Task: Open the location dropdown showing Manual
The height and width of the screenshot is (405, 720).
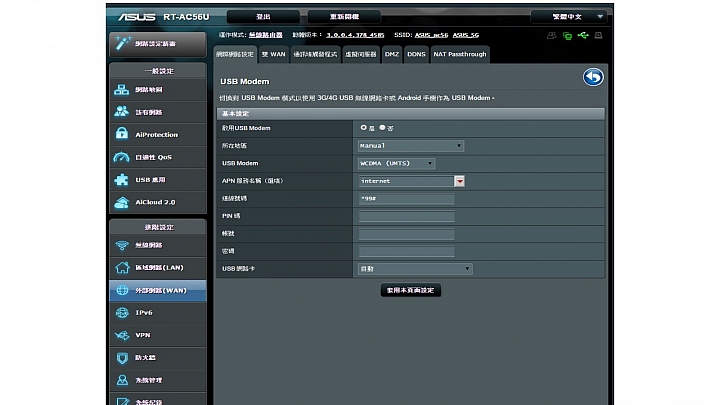Action: pos(411,146)
